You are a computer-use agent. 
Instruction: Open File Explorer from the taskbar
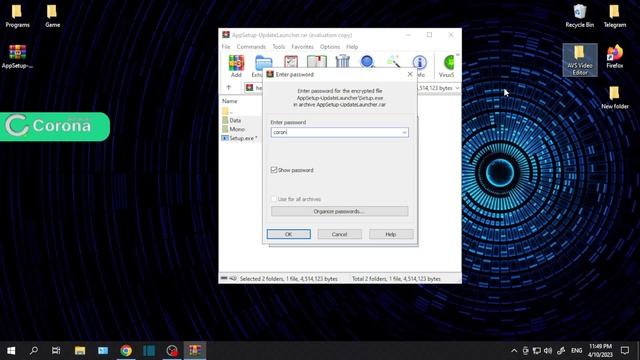(80, 351)
